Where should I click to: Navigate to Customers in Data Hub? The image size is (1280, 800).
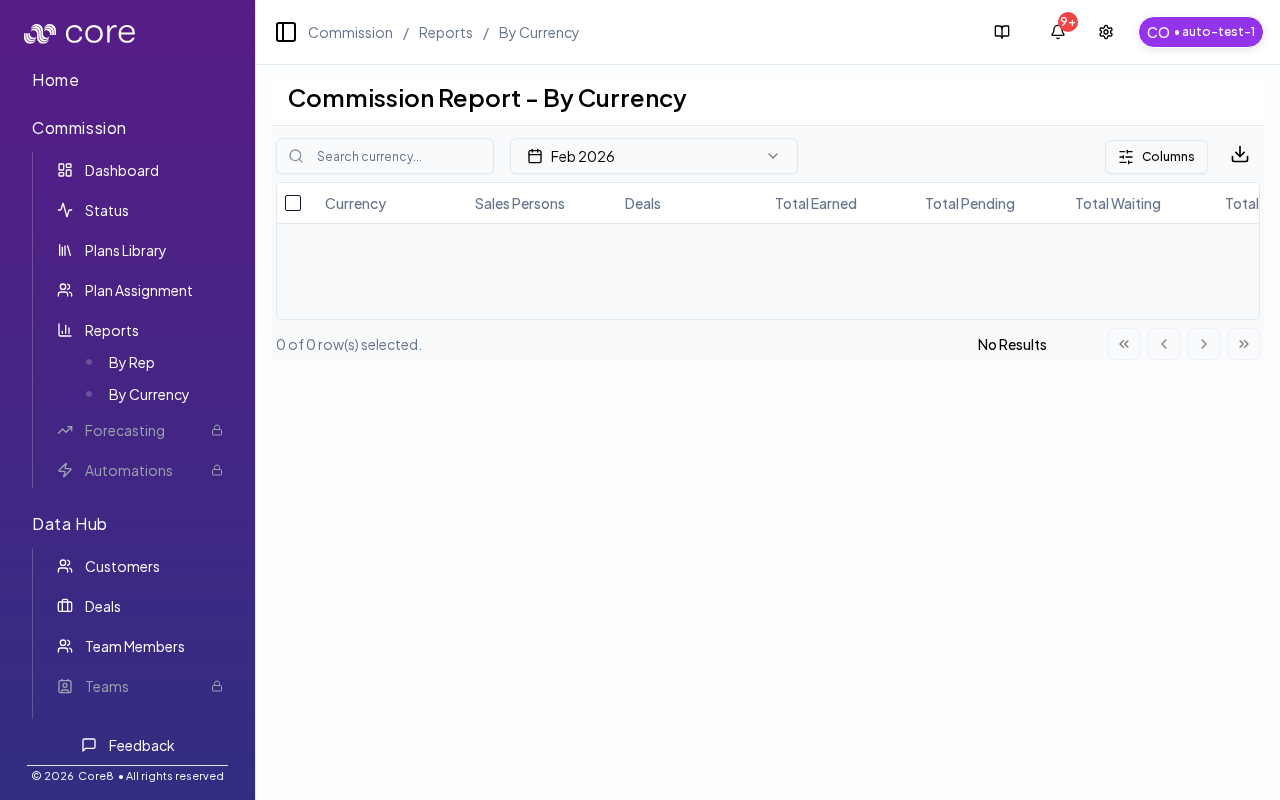(x=122, y=567)
